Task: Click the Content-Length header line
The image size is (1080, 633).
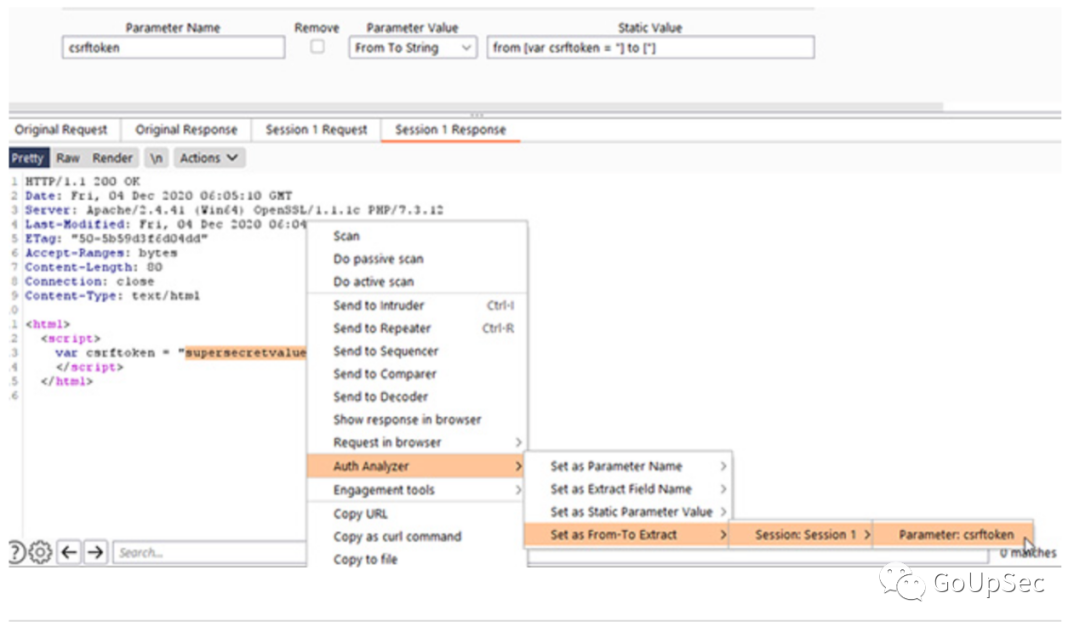Action: (x=94, y=267)
